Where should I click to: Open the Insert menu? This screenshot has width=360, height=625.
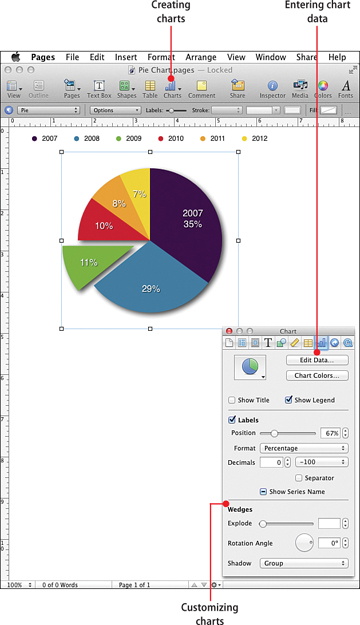(x=126, y=57)
